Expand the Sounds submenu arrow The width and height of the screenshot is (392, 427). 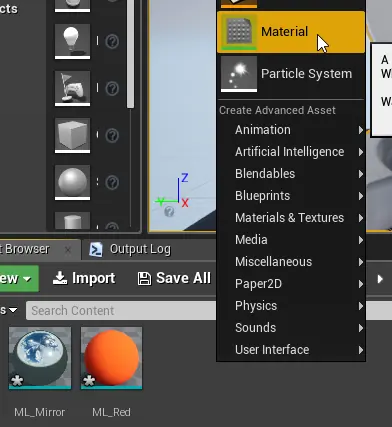pos(361,328)
